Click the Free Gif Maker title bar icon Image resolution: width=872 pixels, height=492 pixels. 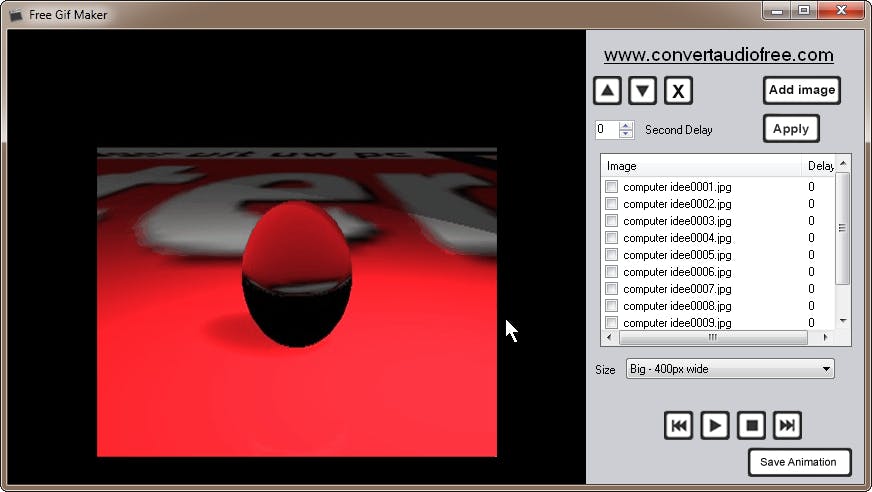click(x=17, y=15)
